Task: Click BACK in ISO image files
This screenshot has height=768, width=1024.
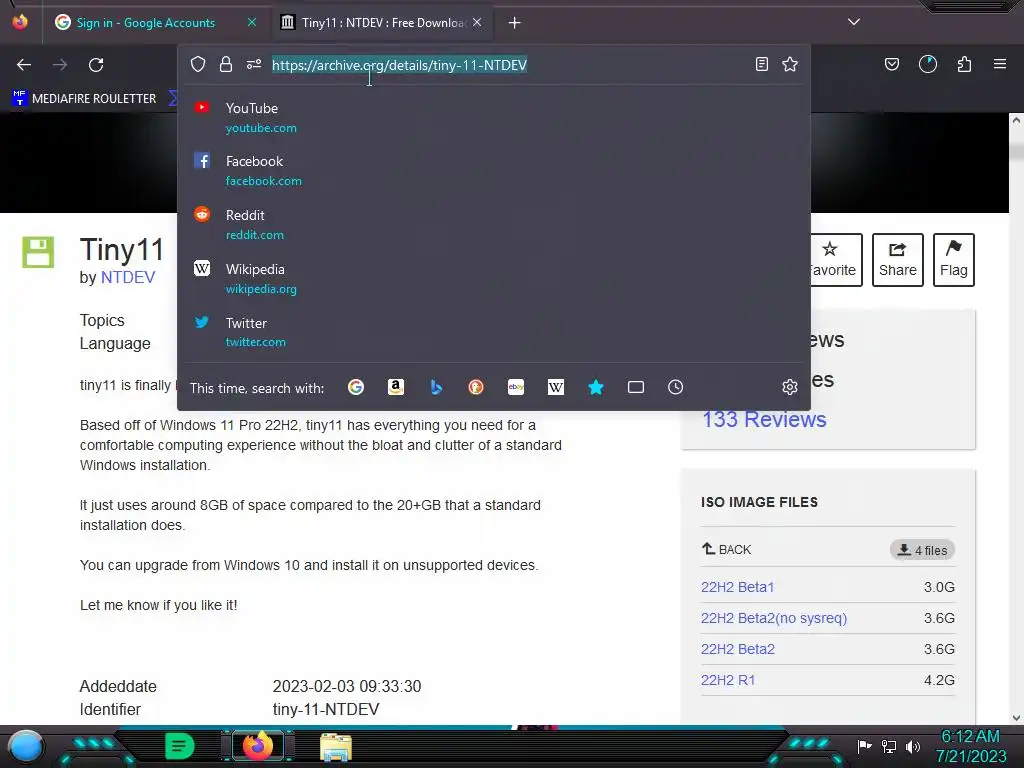Action: [x=726, y=549]
